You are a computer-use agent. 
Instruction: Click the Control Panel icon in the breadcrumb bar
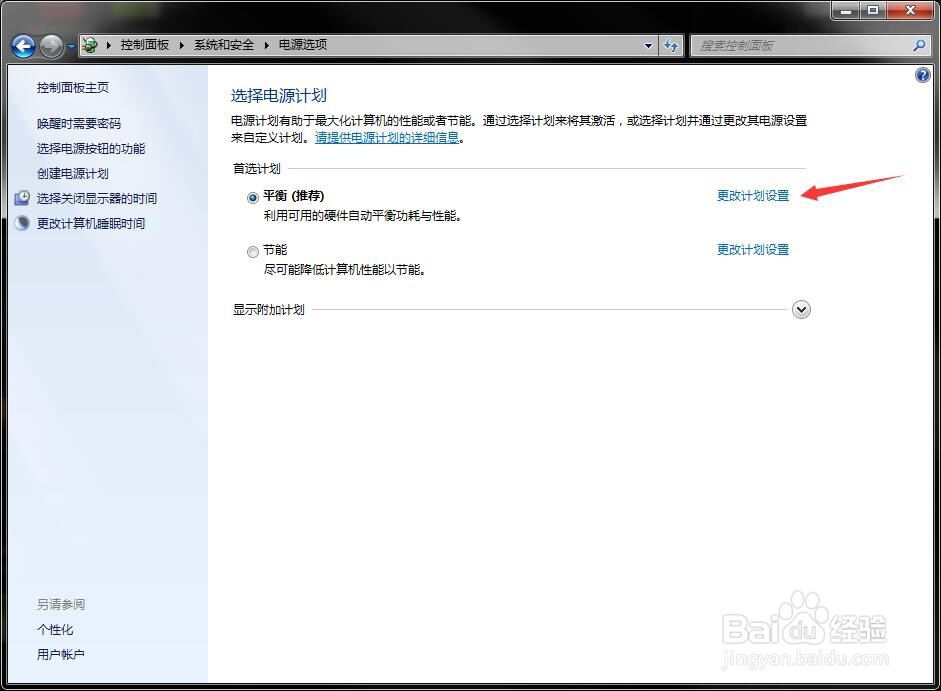pos(89,45)
